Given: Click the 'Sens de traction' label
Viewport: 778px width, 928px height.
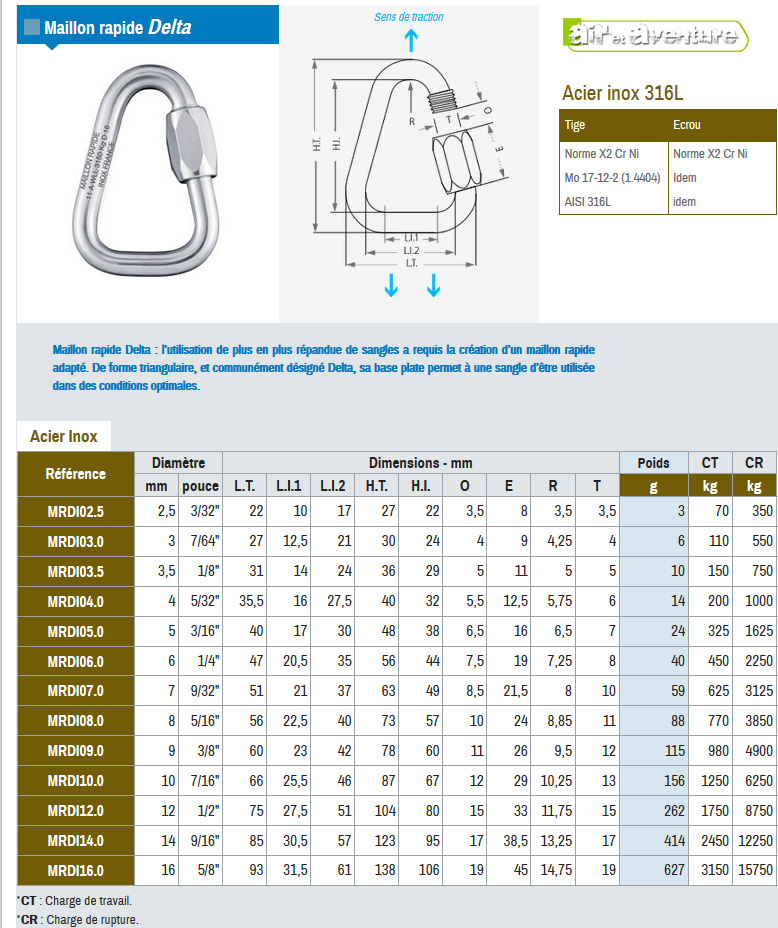Looking at the screenshot, I should 409,17.
